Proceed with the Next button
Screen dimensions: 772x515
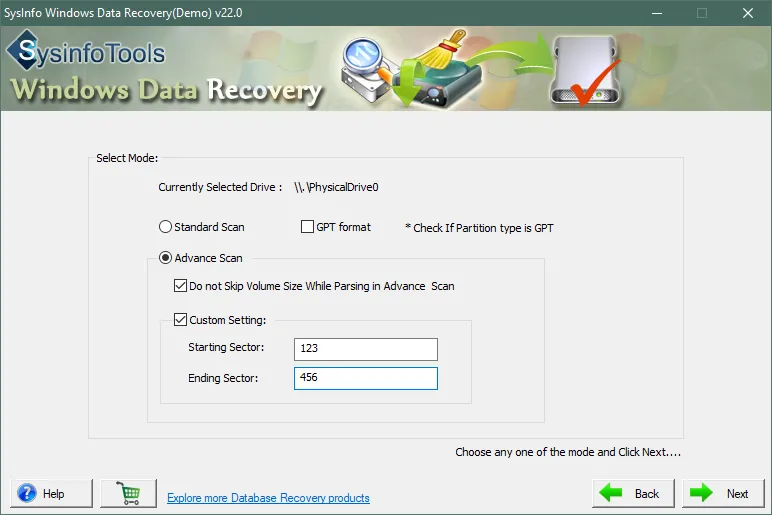723,493
